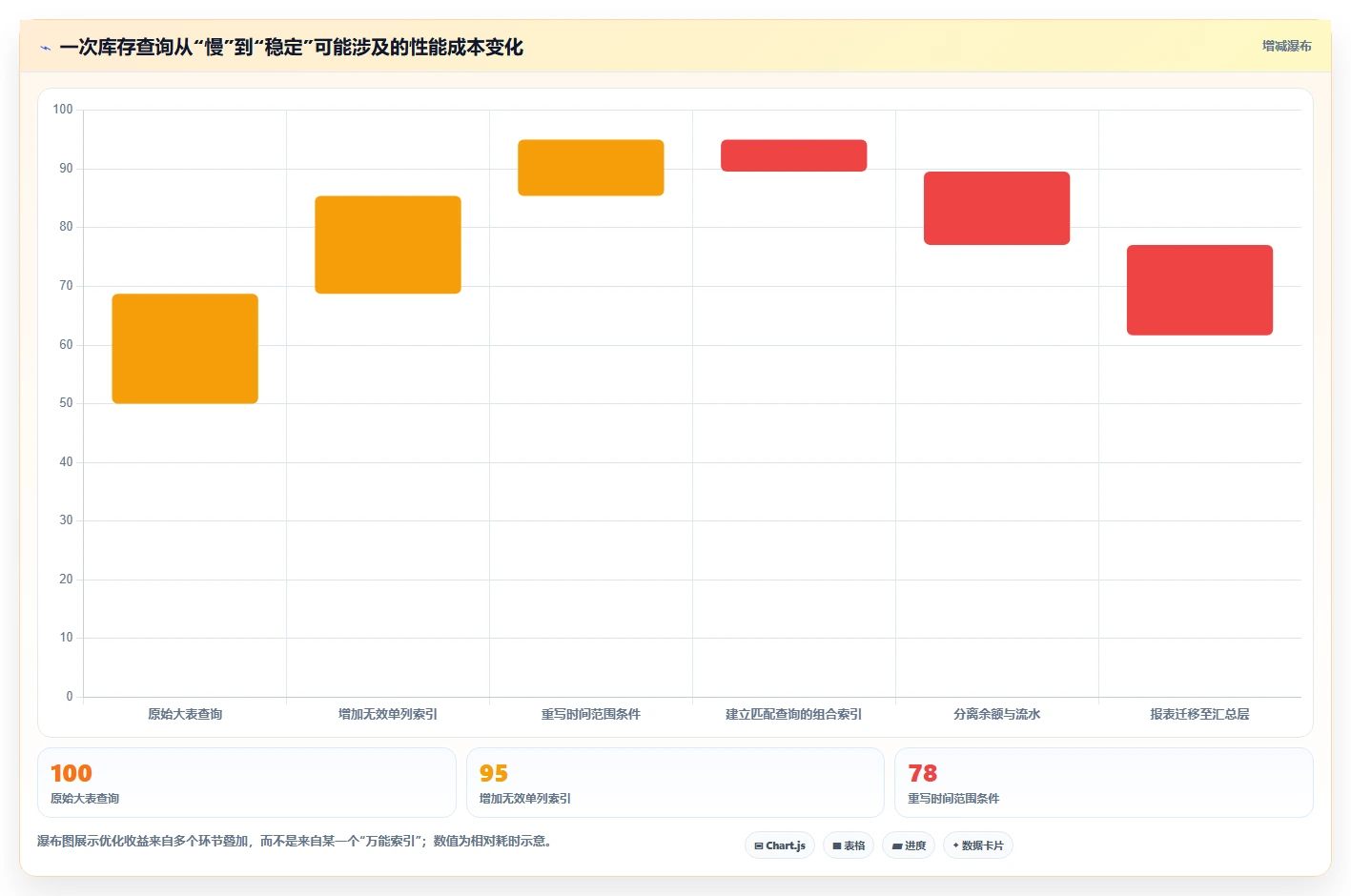Viewport: 1351px width, 896px height.
Task: Click the orange bar for 重写时间范围条件
Action: coord(591,168)
